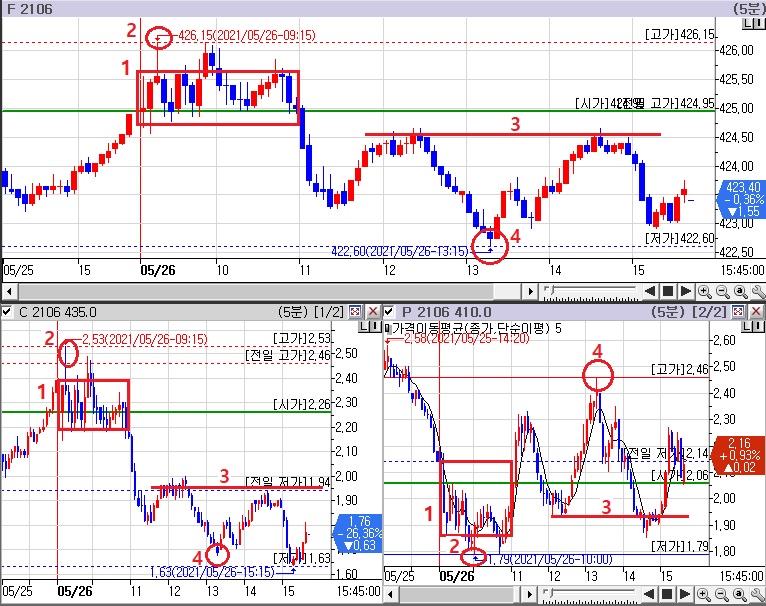Open wrench settings for F 2106 chart

point(758,292)
